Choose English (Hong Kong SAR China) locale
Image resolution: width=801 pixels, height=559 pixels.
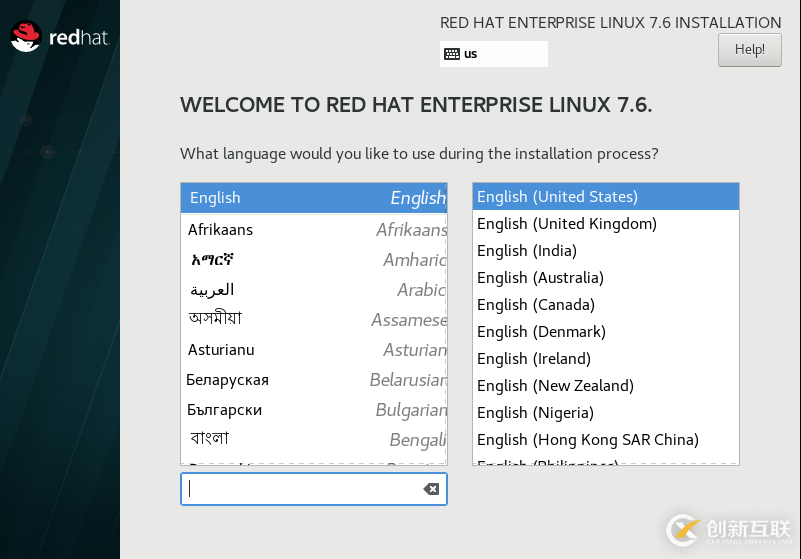pos(605,440)
